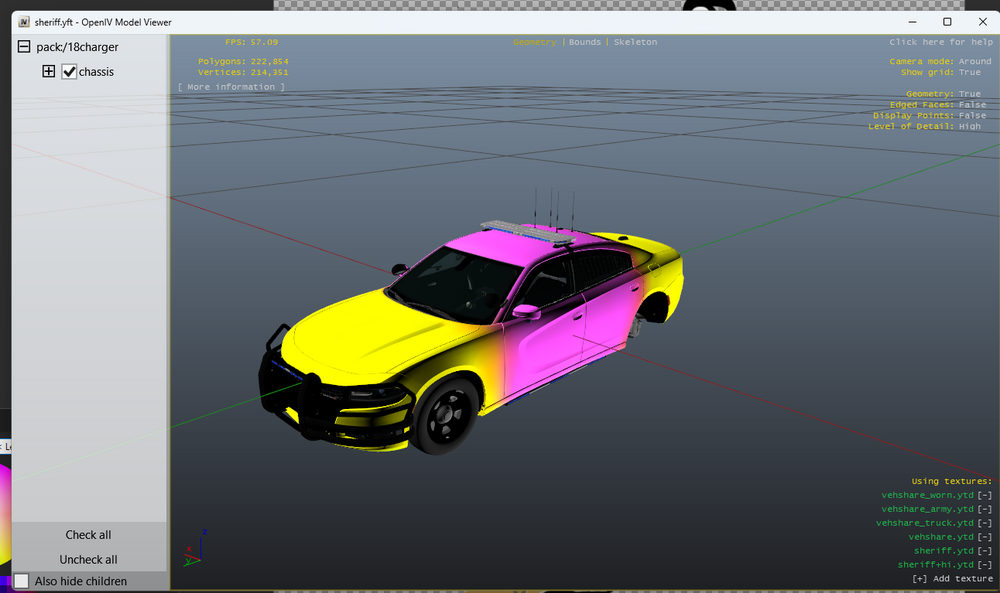
Task: Close the OpenIV Model Viewer window
Action: point(982,22)
